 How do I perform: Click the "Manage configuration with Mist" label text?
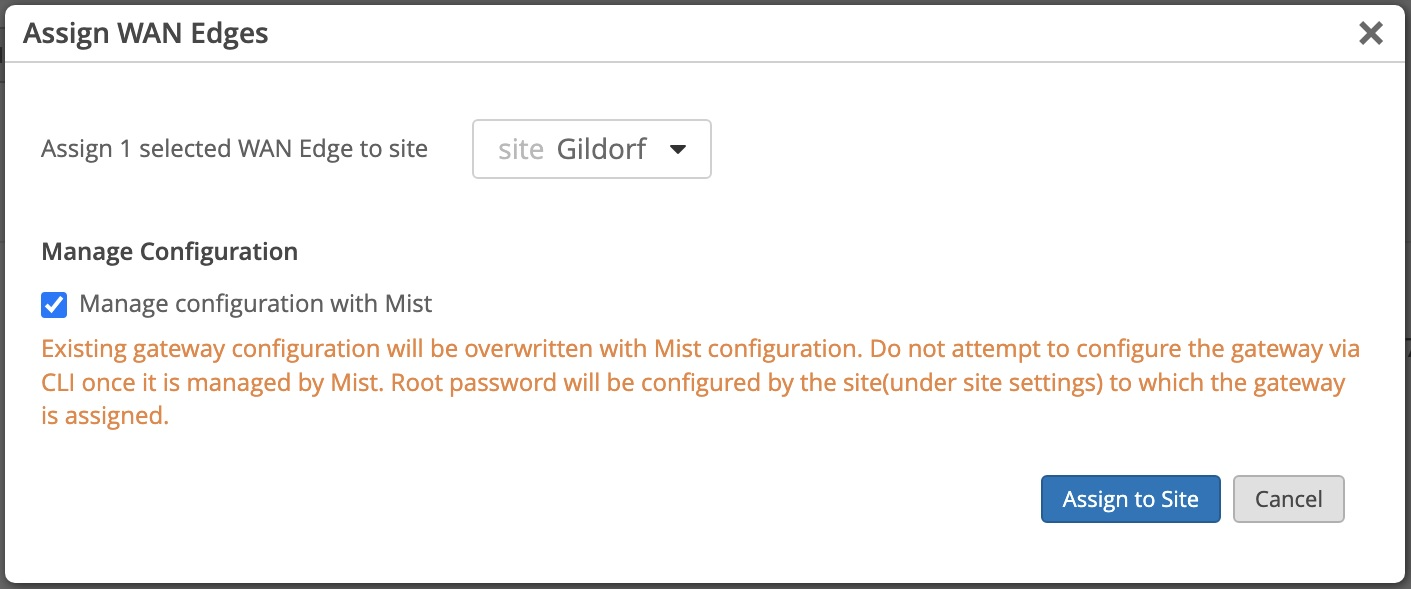[x=255, y=304]
